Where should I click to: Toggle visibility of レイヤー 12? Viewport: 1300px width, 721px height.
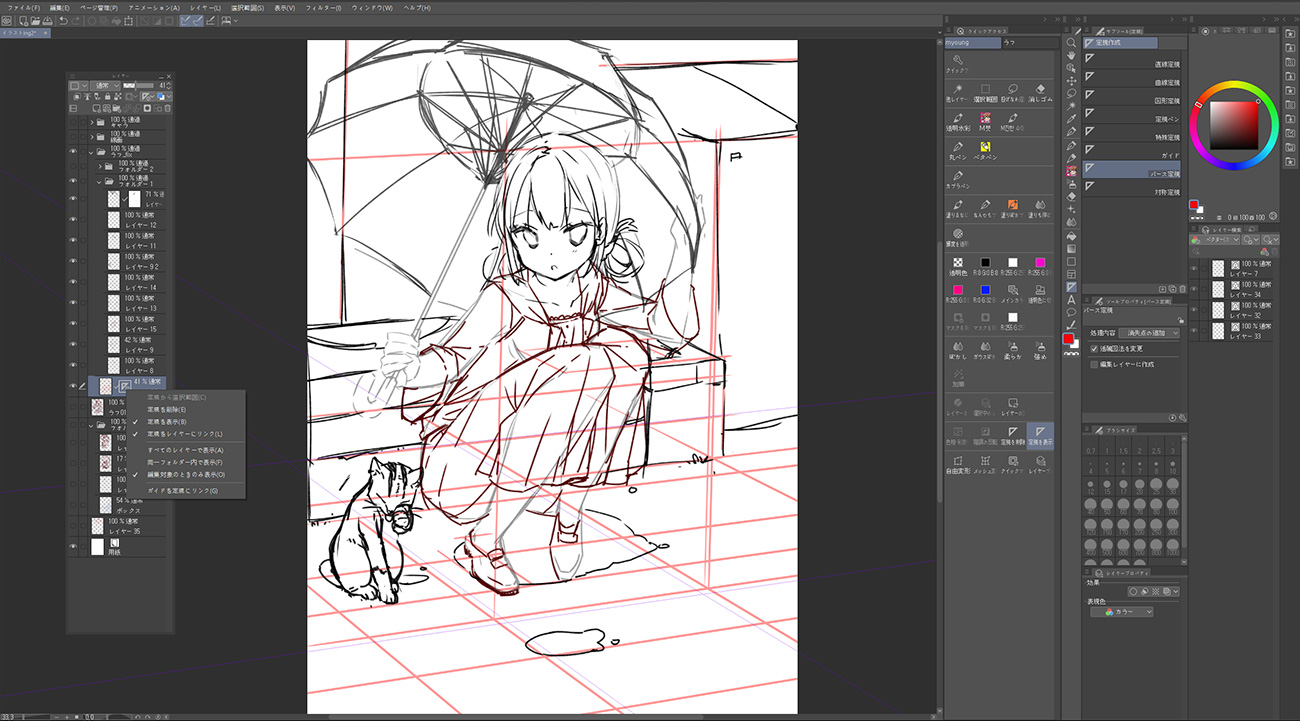pyautogui.click(x=73, y=220)
